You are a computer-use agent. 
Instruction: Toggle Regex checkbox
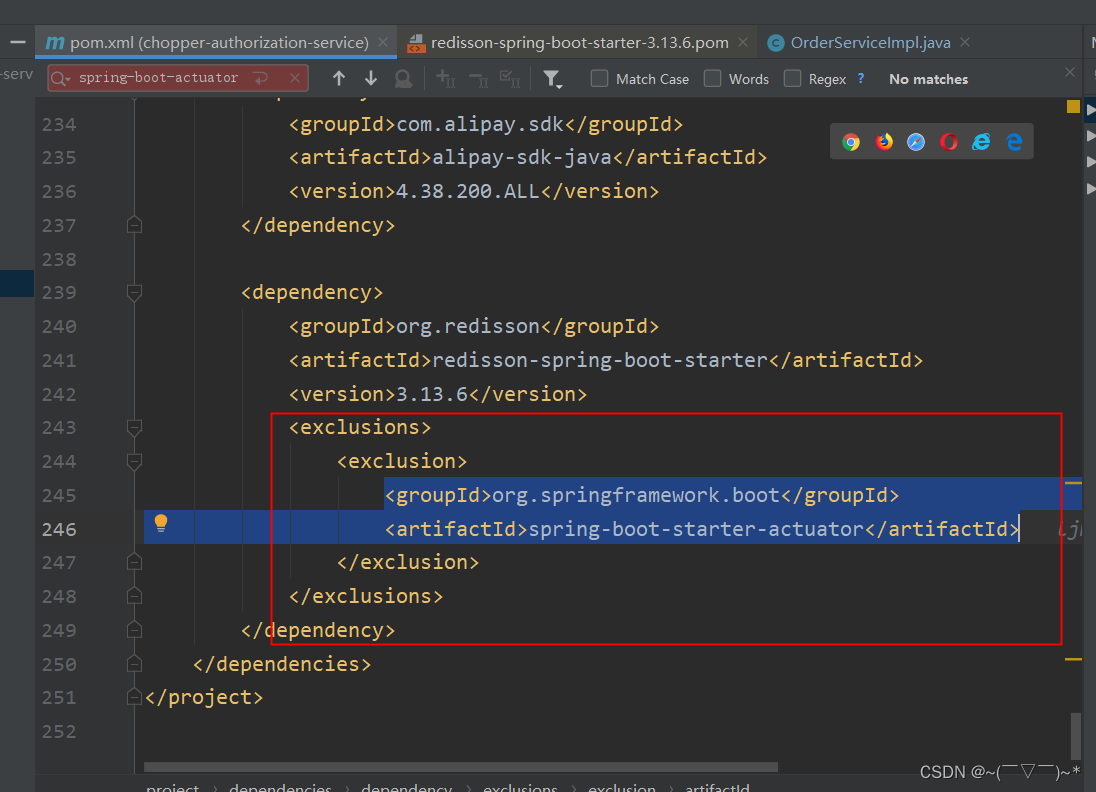(792, 78)
